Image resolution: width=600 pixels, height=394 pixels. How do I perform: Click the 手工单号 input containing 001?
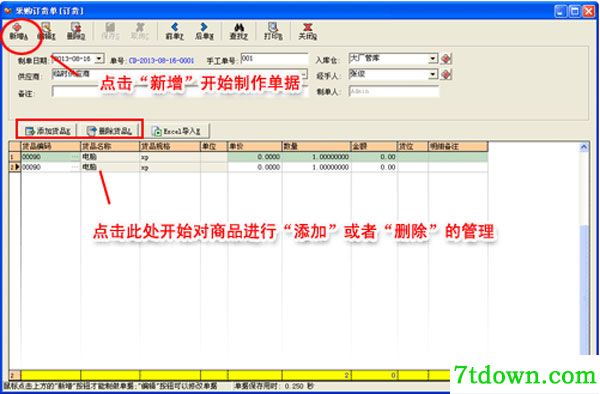coord(274,59)
